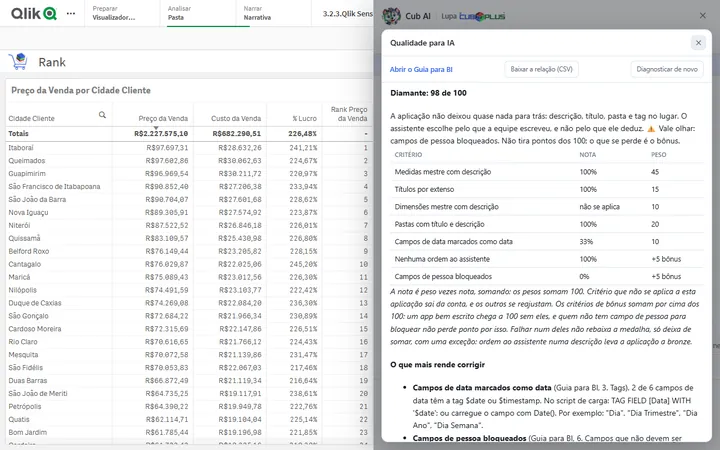Select Nova Iguaçu city

pyautogui.click(x=28, y=212)
